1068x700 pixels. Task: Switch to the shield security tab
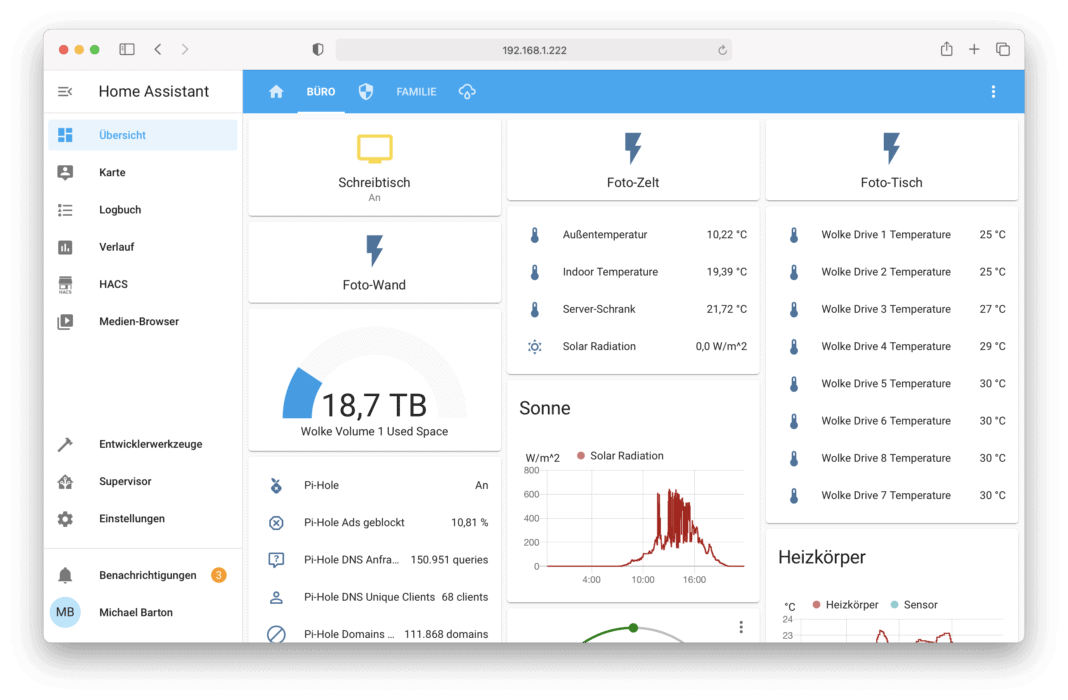(366, 91)
